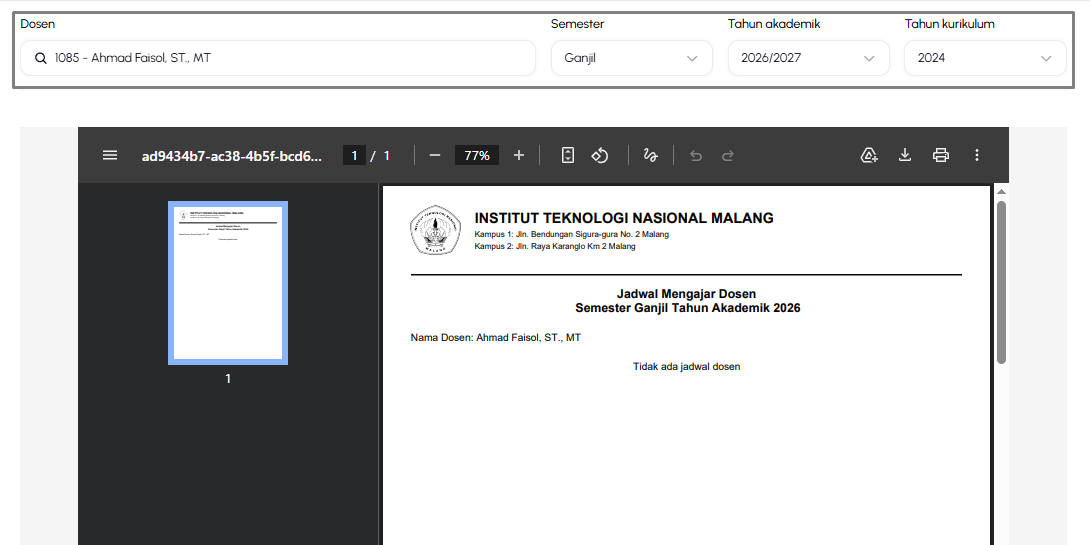Click 'Nama Dosen: Ahmad Faisol, ST., MT'

point(496,338)
